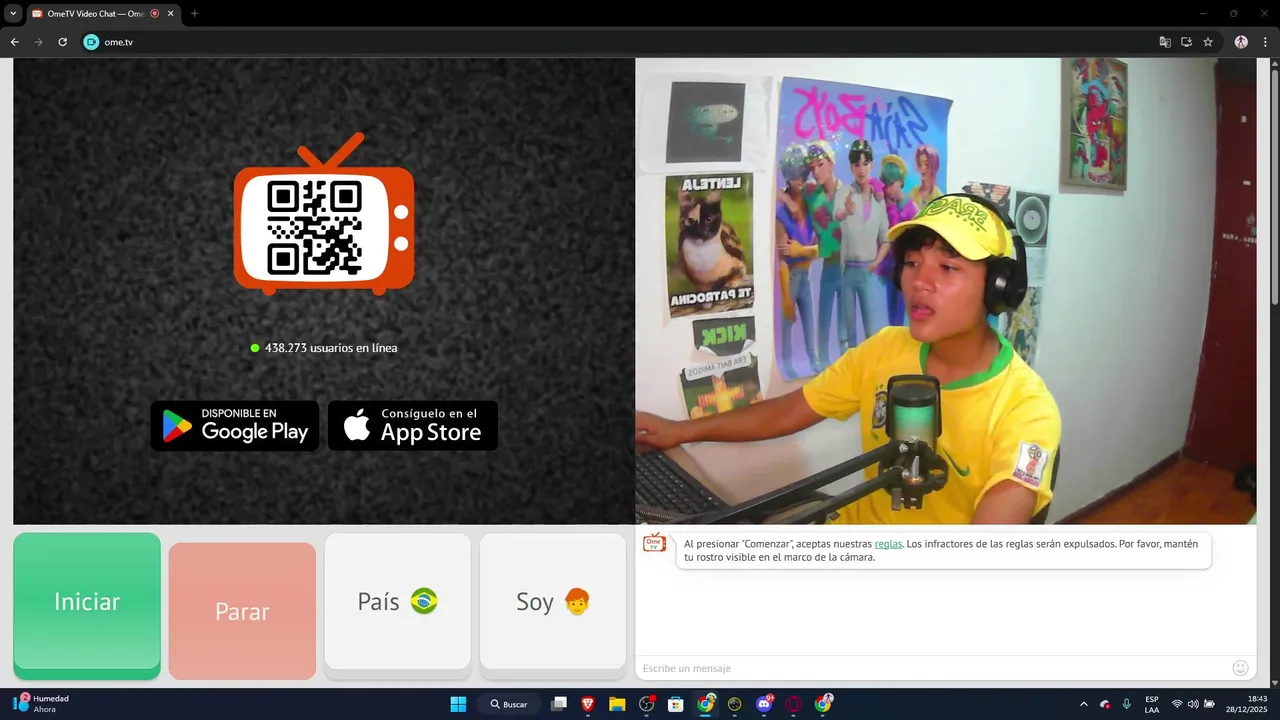Click the taskbar Buscar search box

[x=508, y=704]
